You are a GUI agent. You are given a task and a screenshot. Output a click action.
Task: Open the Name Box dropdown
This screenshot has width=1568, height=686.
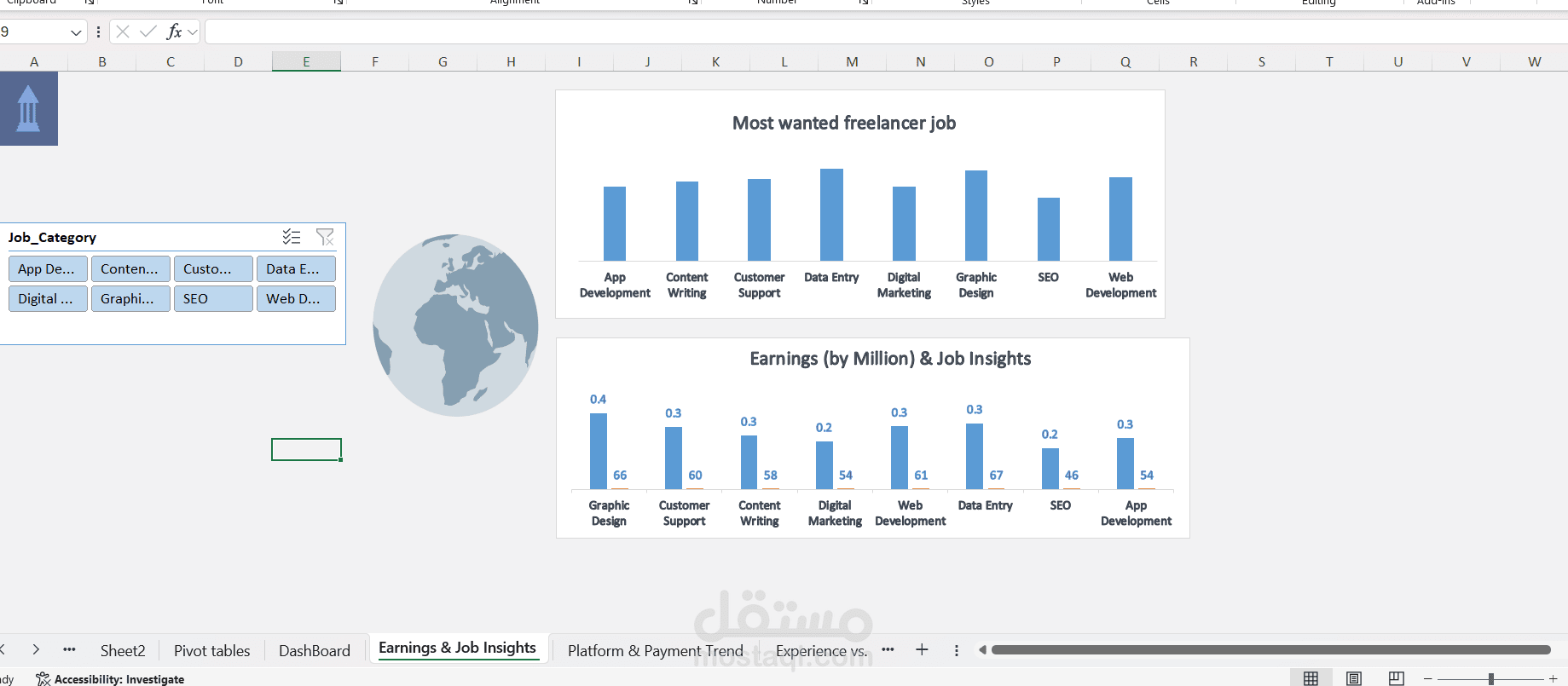pyautogui.click(x=76, y=32)
